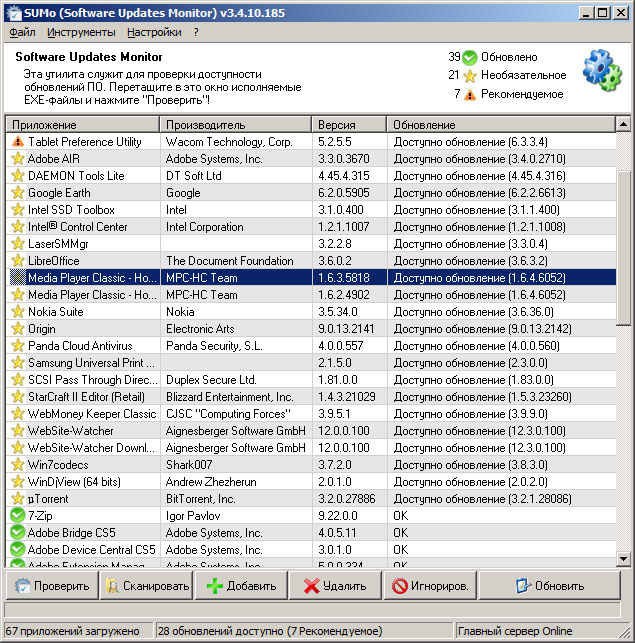Click star icon beside LibreOffice
The image size is (635, 643).
point(18,261)
